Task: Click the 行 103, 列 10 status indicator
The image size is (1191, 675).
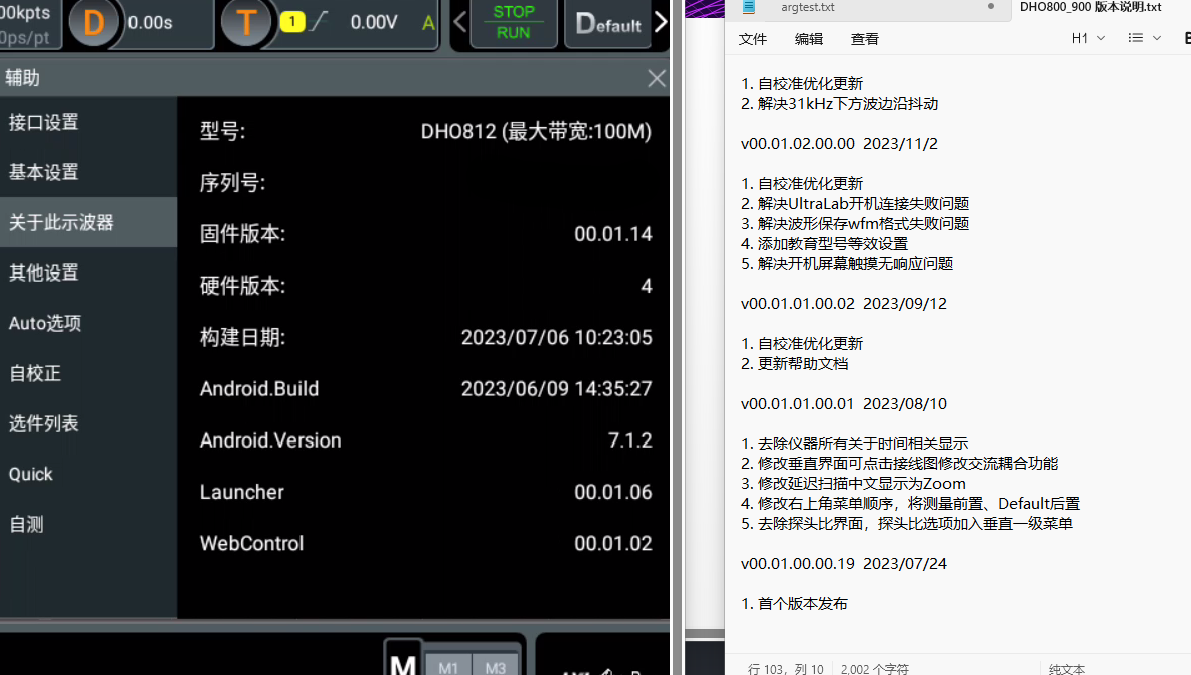Action: click(x=786, y=668)
